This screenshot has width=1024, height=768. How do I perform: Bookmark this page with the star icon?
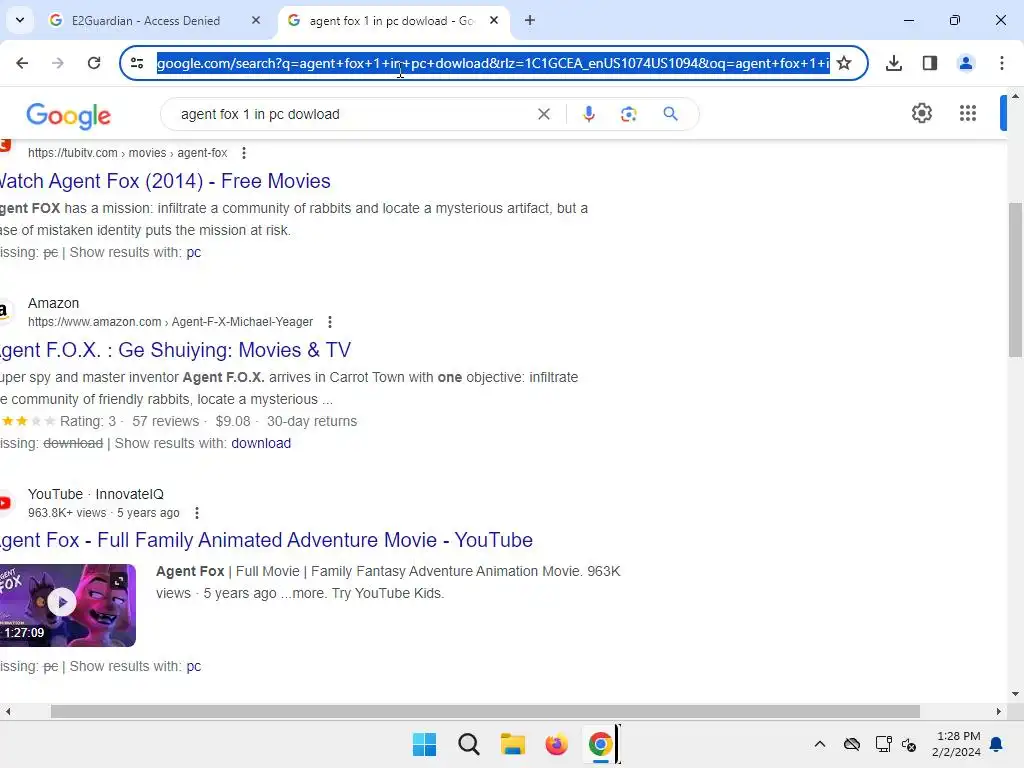[x=844, y=63]
